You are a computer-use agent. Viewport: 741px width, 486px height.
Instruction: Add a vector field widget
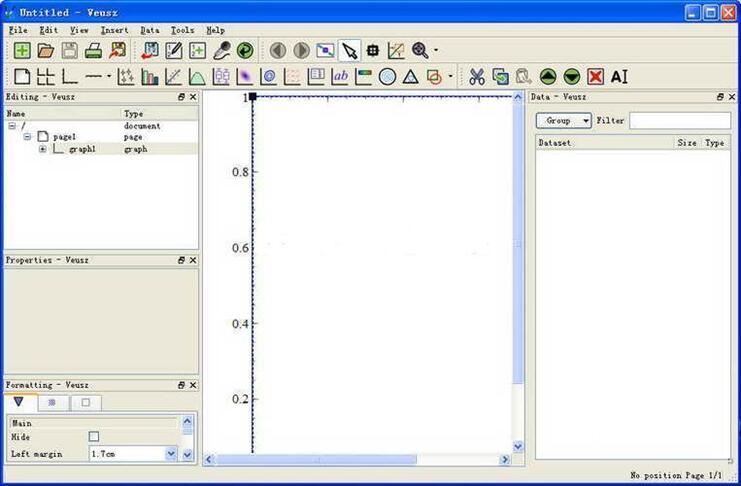coord(292,77)
